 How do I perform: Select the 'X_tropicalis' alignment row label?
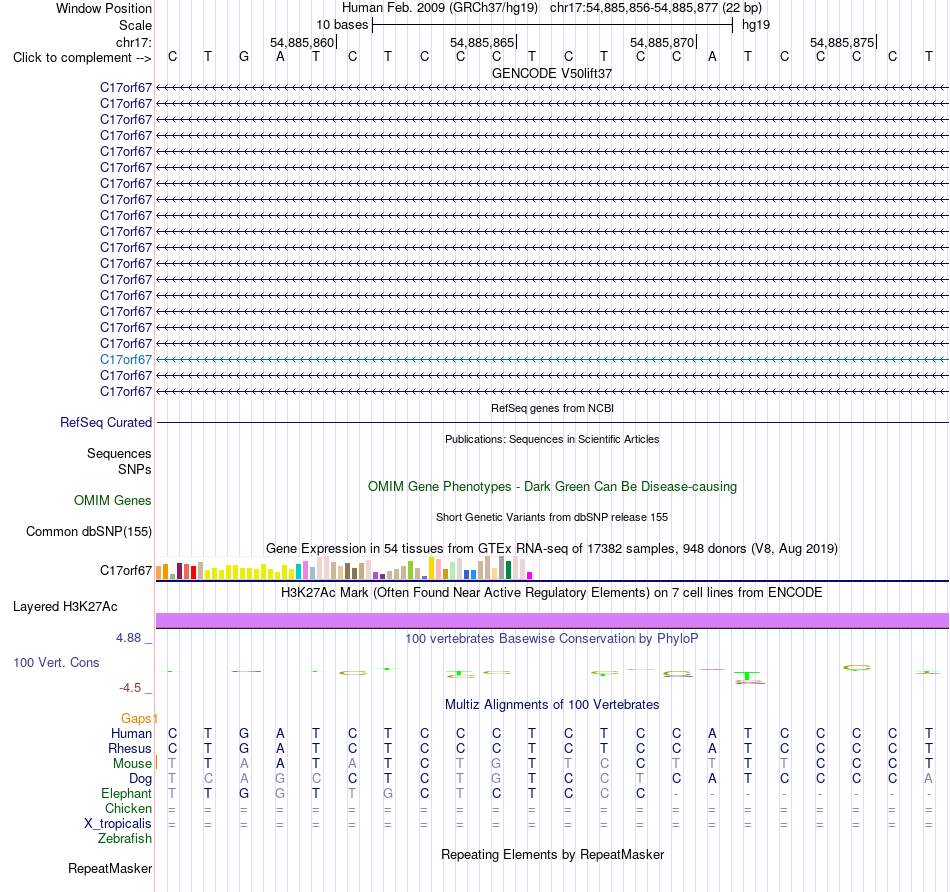pyautogui.click(x=118, y=824)
